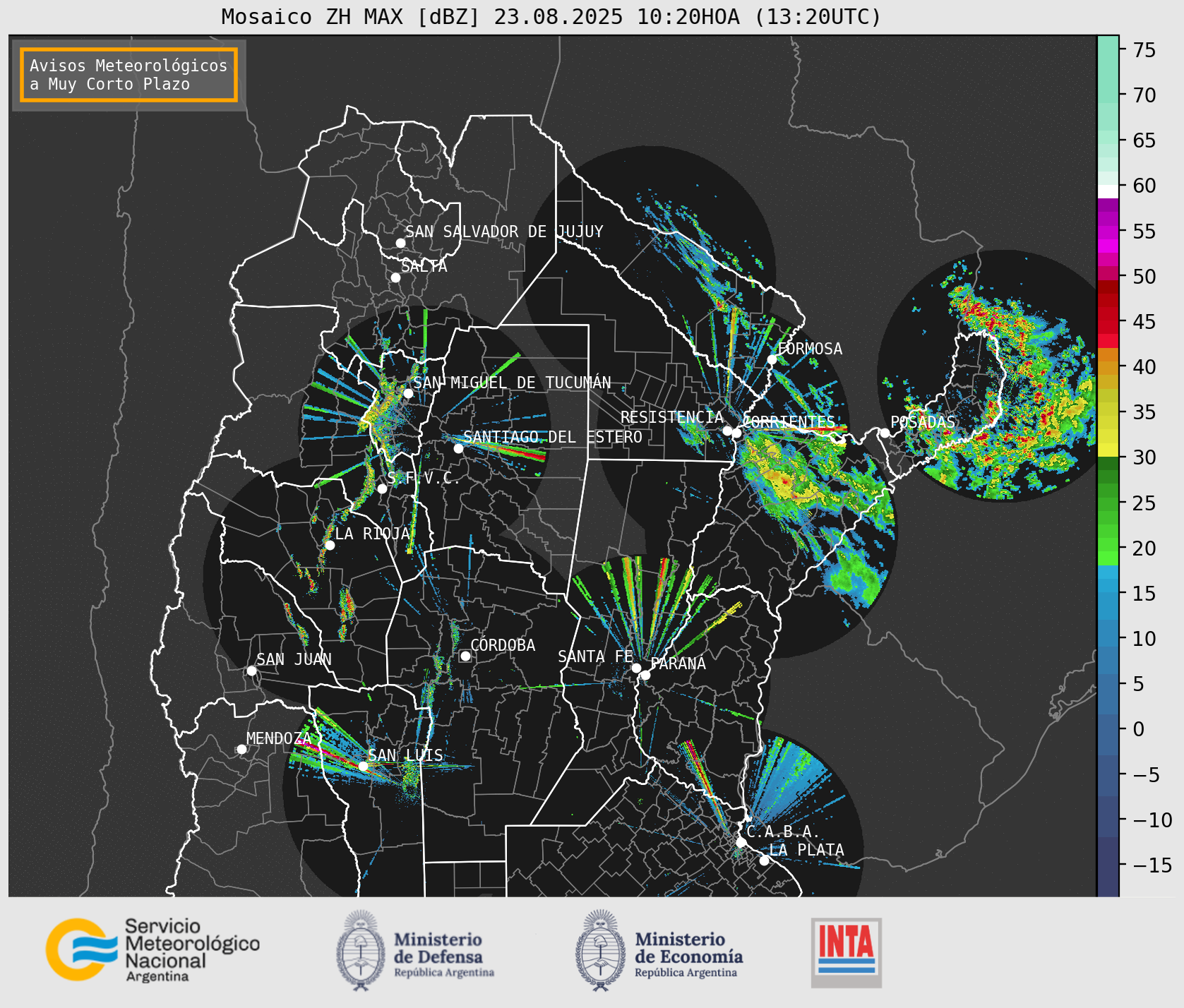Select the Formosa city dot
Image resolution: width=1184 pixels, height=1008 pixels.
[772, 359]
